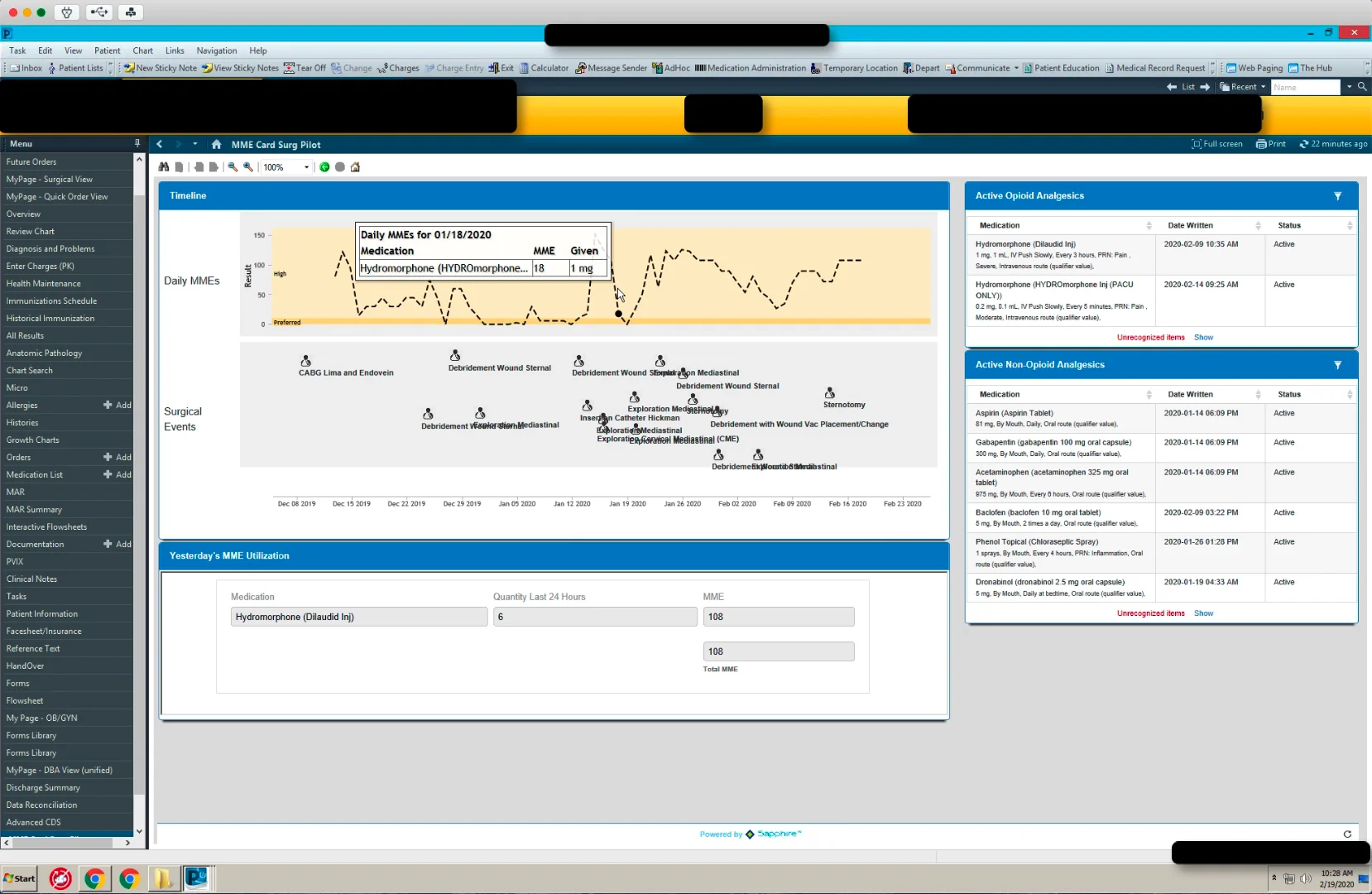Open the Chart menu

[143, 50]
